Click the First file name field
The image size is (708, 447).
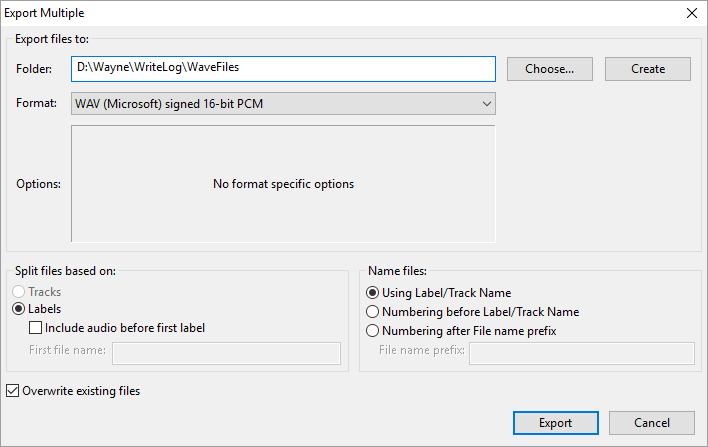coord(226,353)
